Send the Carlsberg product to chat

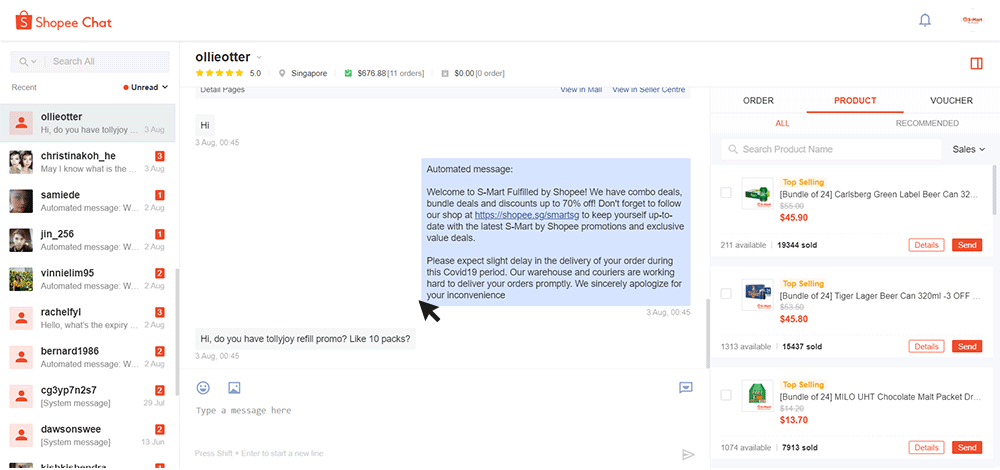coord(967,245)
